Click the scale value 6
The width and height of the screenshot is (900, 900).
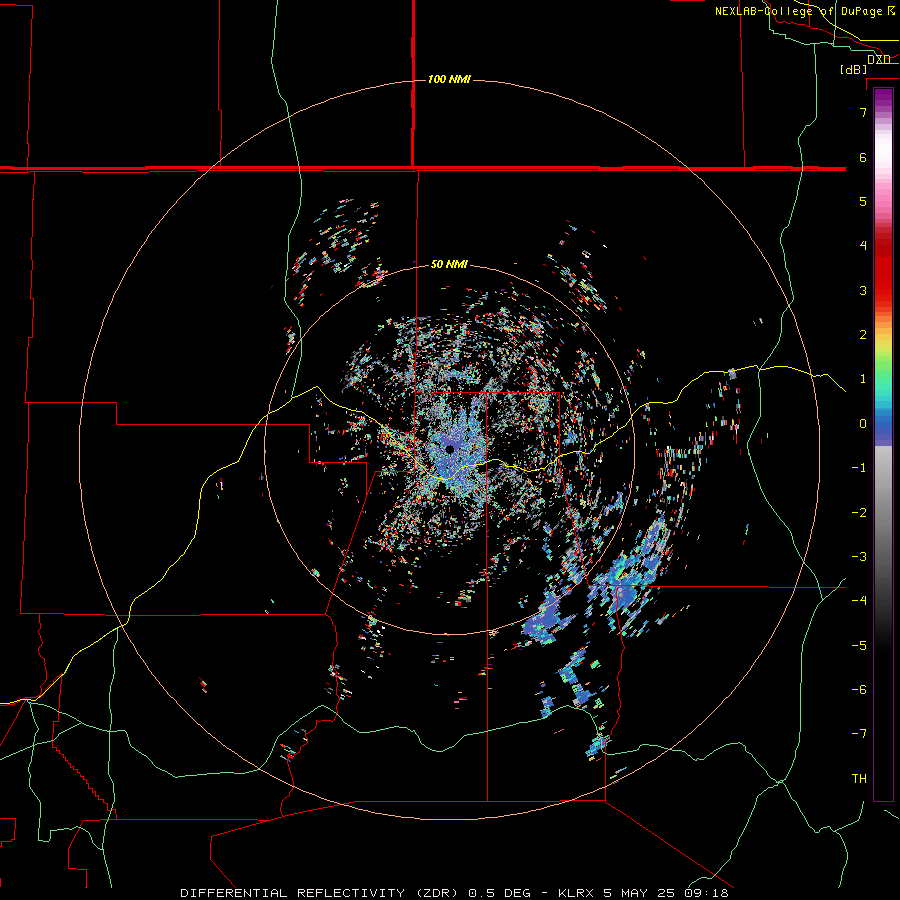[x=863, y=157]
